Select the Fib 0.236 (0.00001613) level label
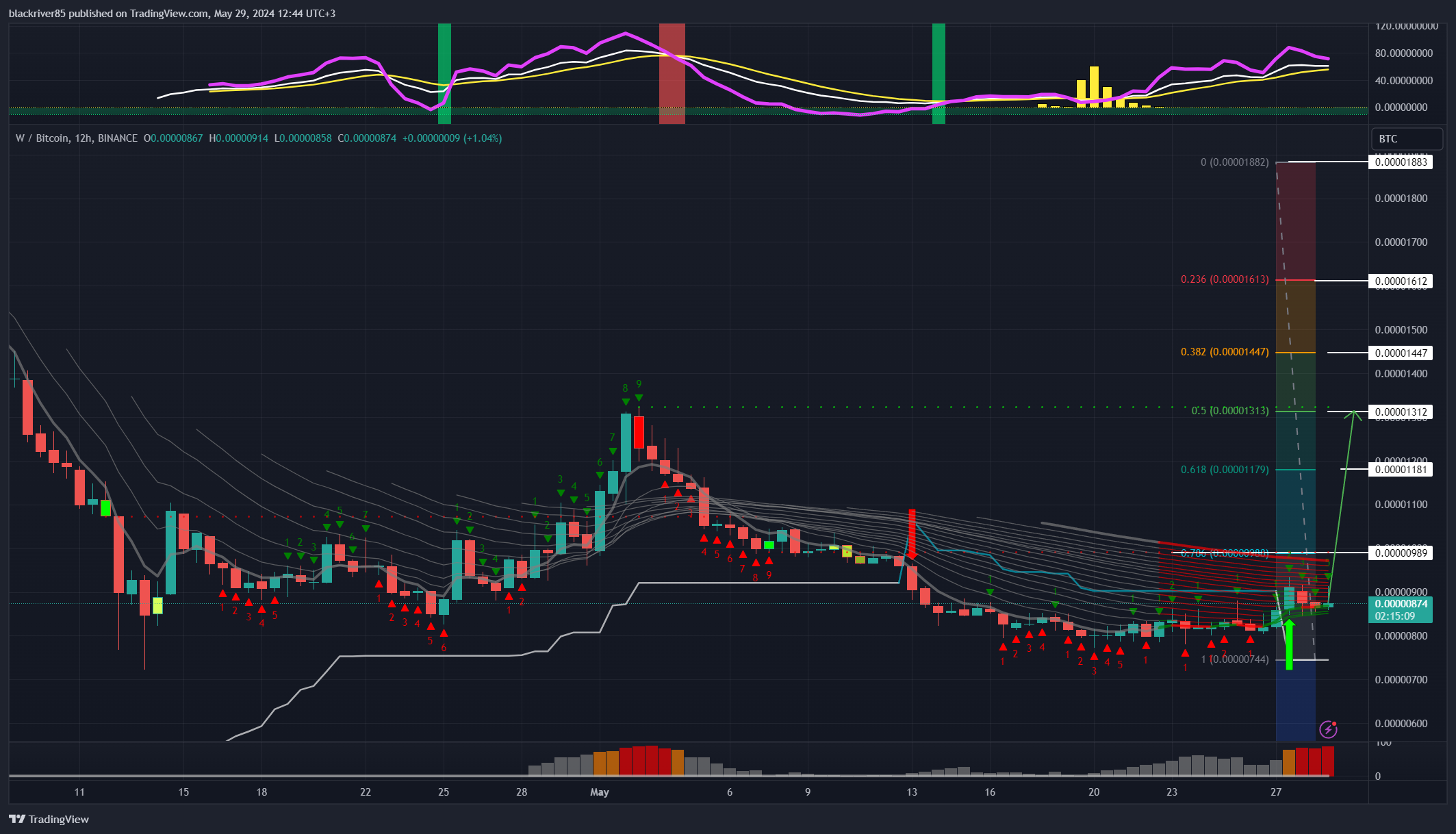This screenshot has height=834, width=1456. click(x=1225, y=279)
